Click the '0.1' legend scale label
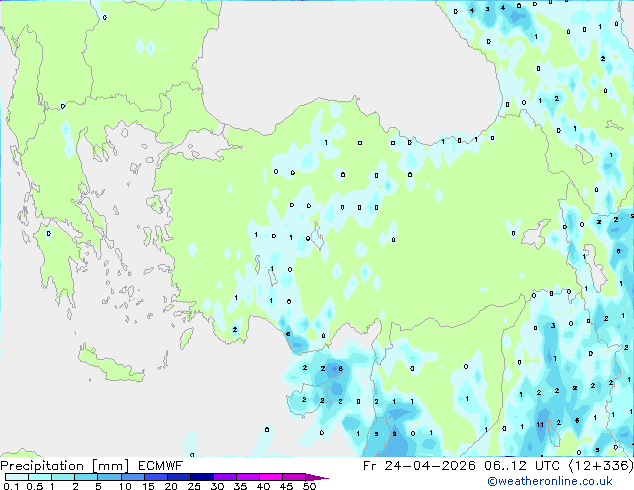This screenshot has height=490, width=634. [x=11, y=486]
